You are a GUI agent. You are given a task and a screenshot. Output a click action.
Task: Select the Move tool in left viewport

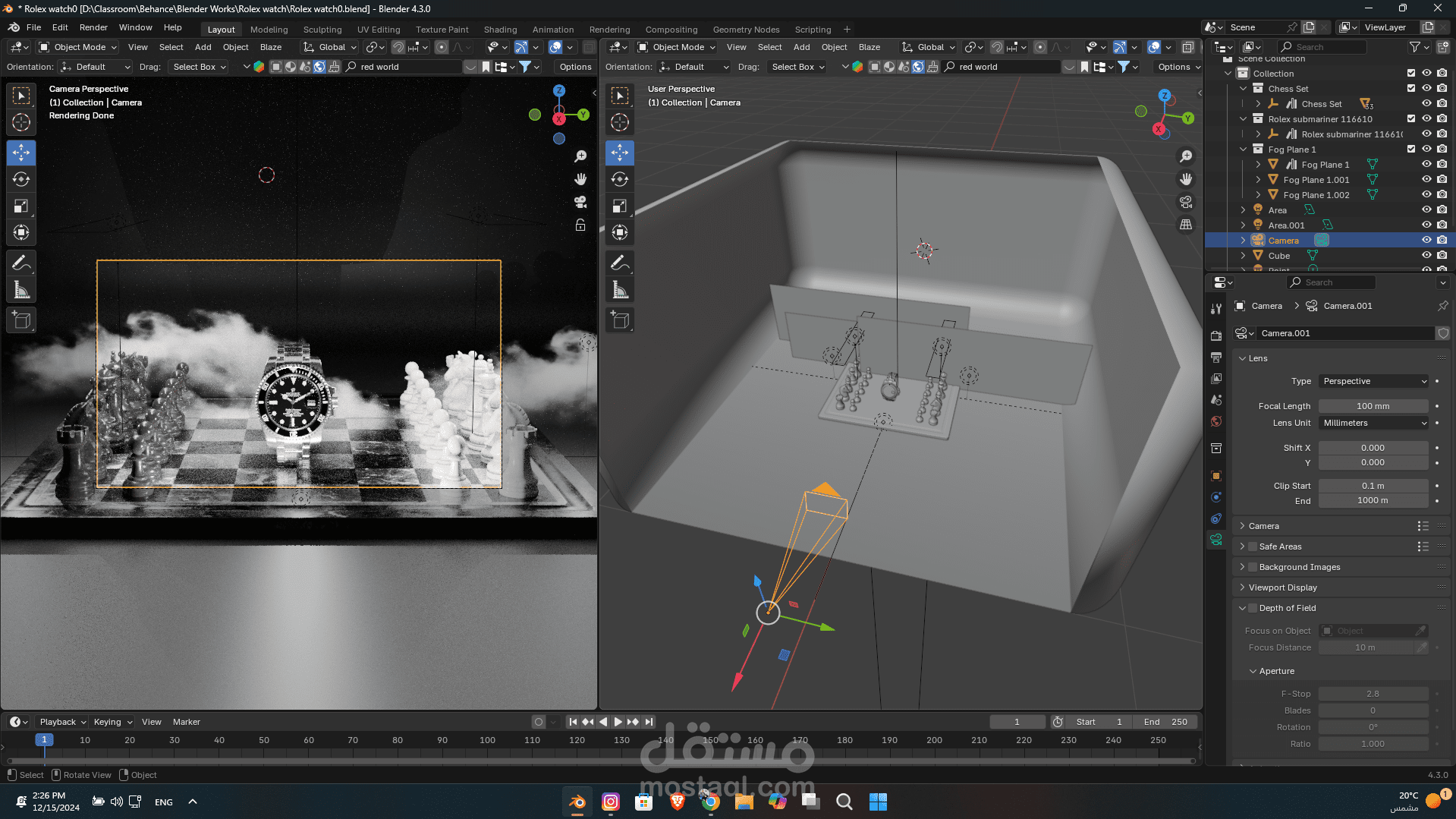tap(21, 153)
